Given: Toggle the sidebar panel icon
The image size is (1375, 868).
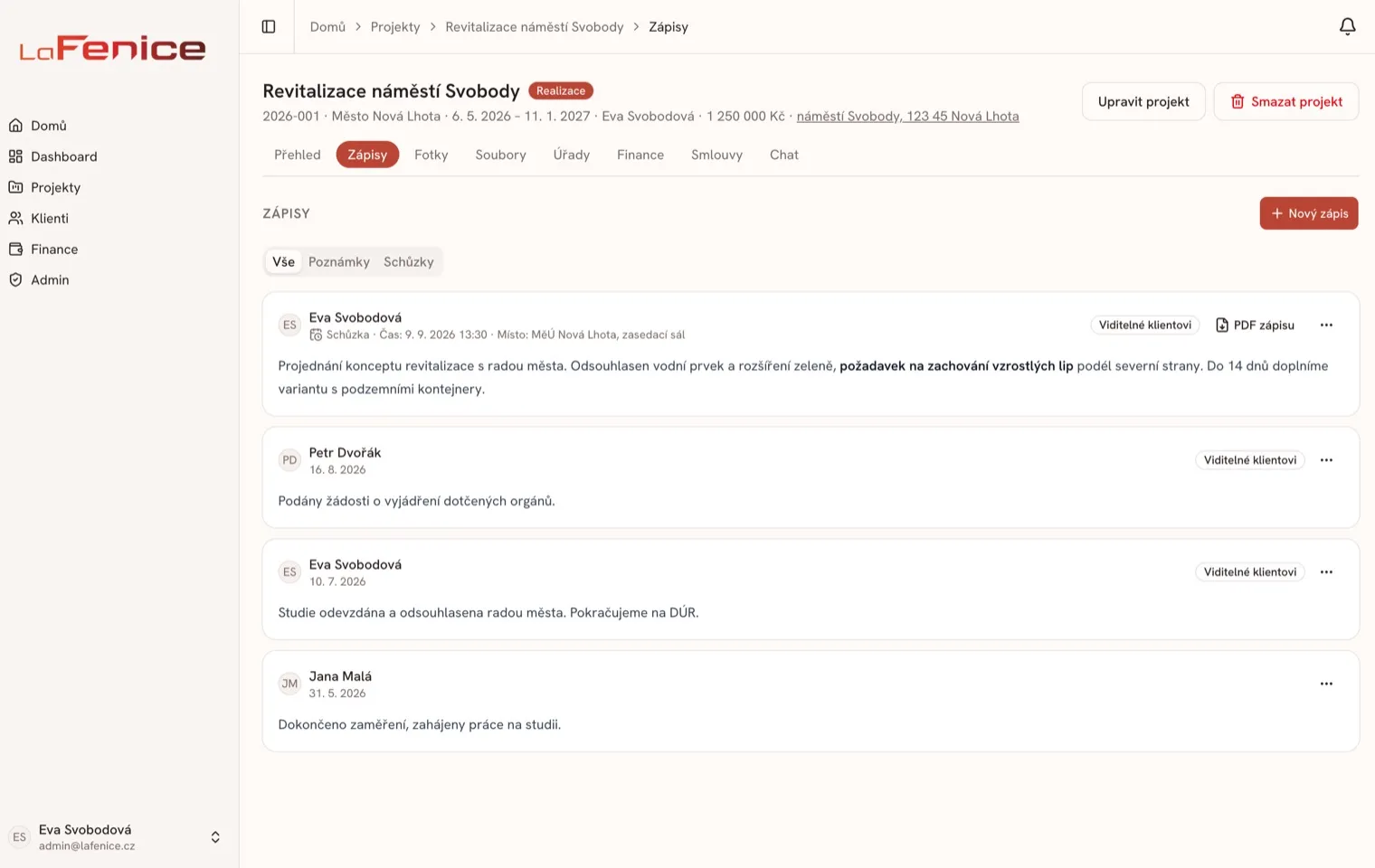Looking at the screenshot, I should [x=269, y=27].
